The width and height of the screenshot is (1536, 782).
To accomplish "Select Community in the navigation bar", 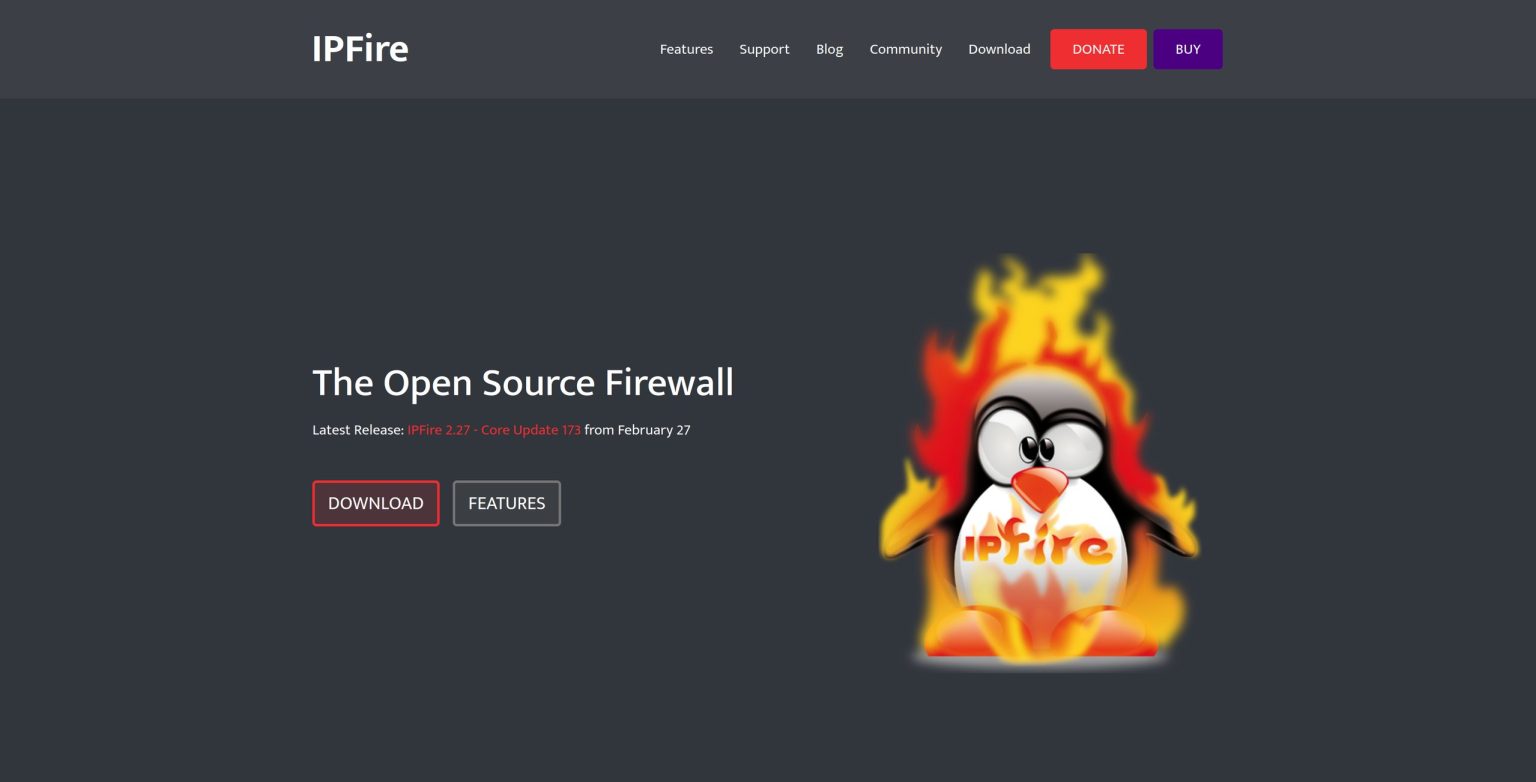I will pyautogui.click(x=905, y=49).
